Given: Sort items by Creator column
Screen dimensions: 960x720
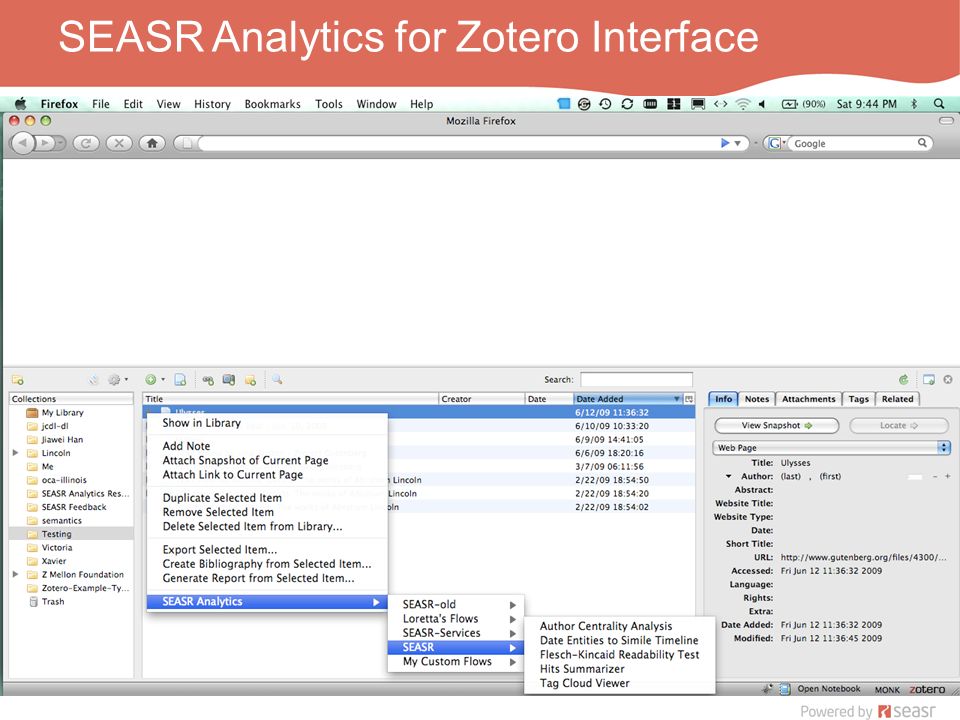Looking at the screenshot, I should tap(481, 399).
